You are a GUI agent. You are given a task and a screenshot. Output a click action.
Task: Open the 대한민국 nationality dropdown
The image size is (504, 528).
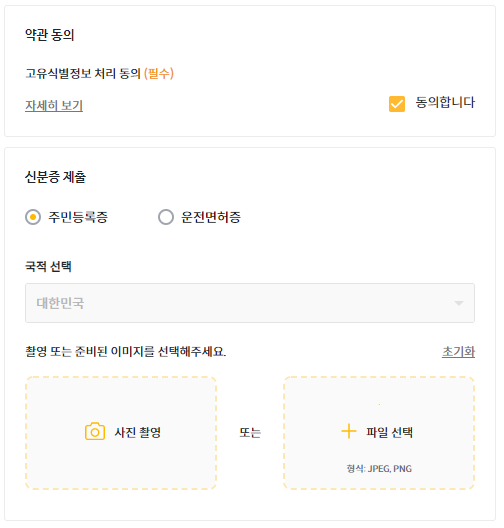pyautogui.click(x=250, y=303)
